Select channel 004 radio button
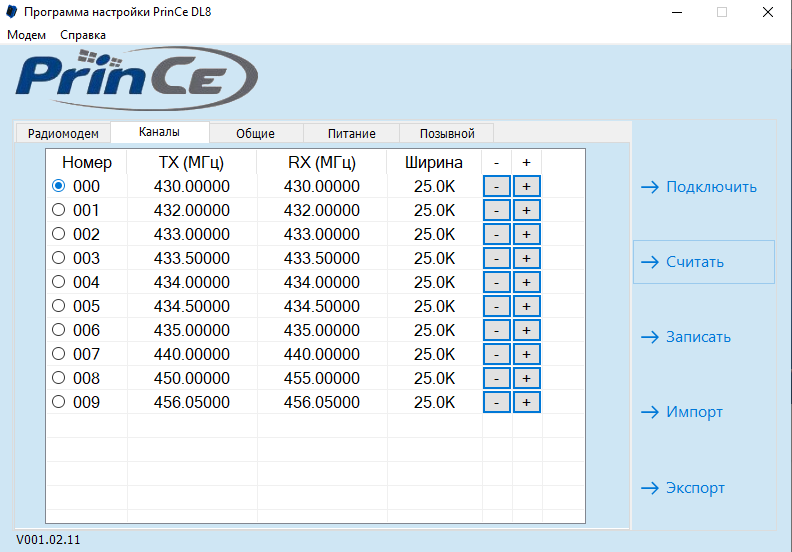This screenshot has height=552, width=792. point(59,282)
